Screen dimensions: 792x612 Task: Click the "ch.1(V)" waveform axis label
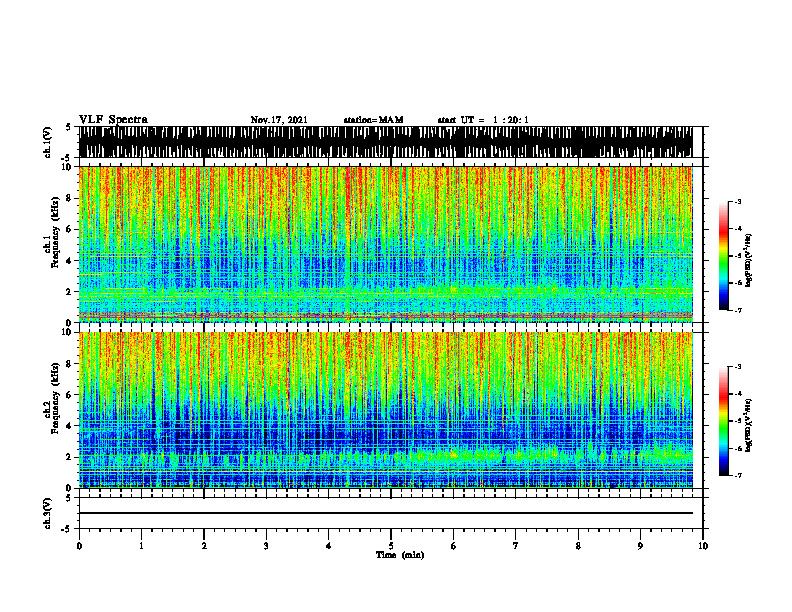coord(48,142)
